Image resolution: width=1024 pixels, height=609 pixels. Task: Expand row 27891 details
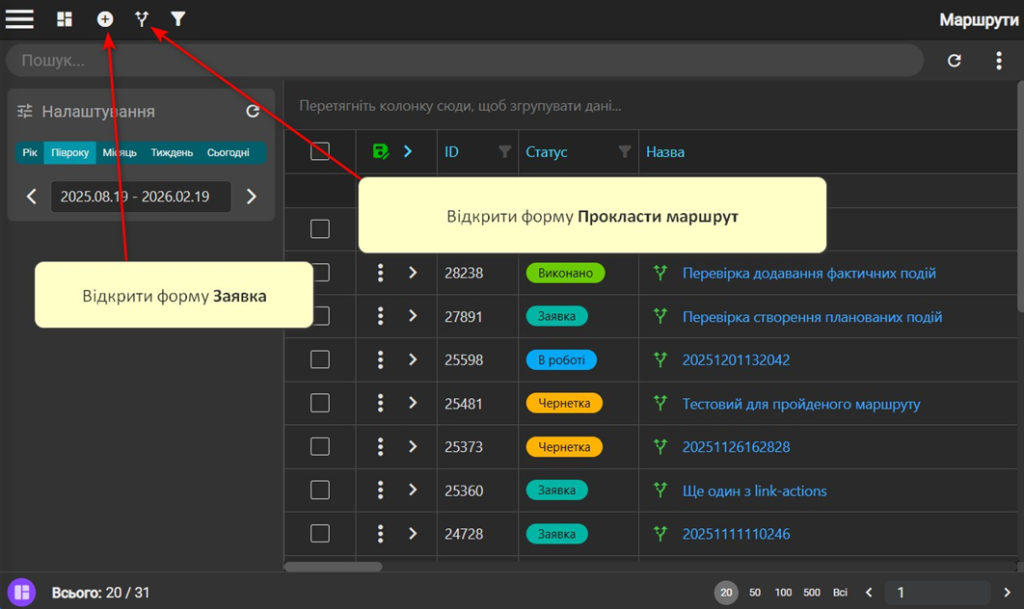(x=412, y=316)
